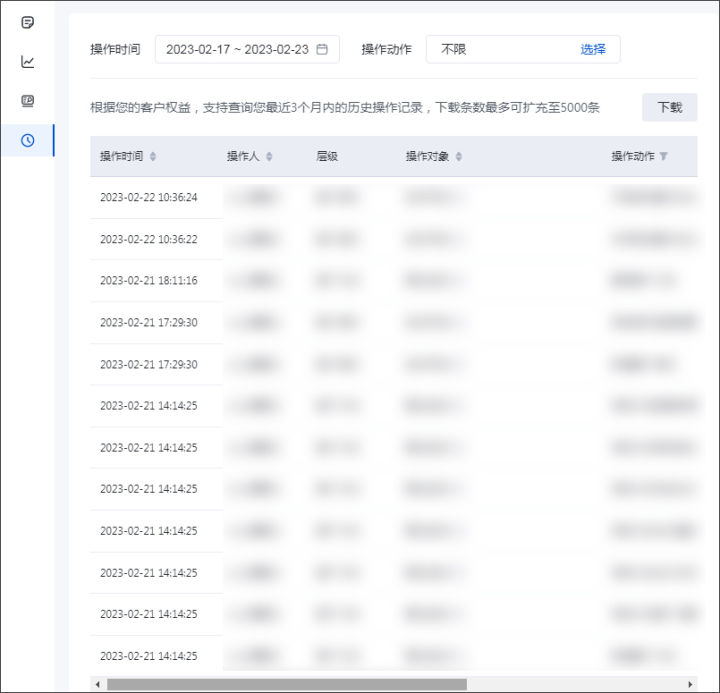This screenshot has height=693, width=720.
Task: Select the row timestamp 2023-02-22 10:36:24
Action: pyautogui.click(x=149, y=197)
